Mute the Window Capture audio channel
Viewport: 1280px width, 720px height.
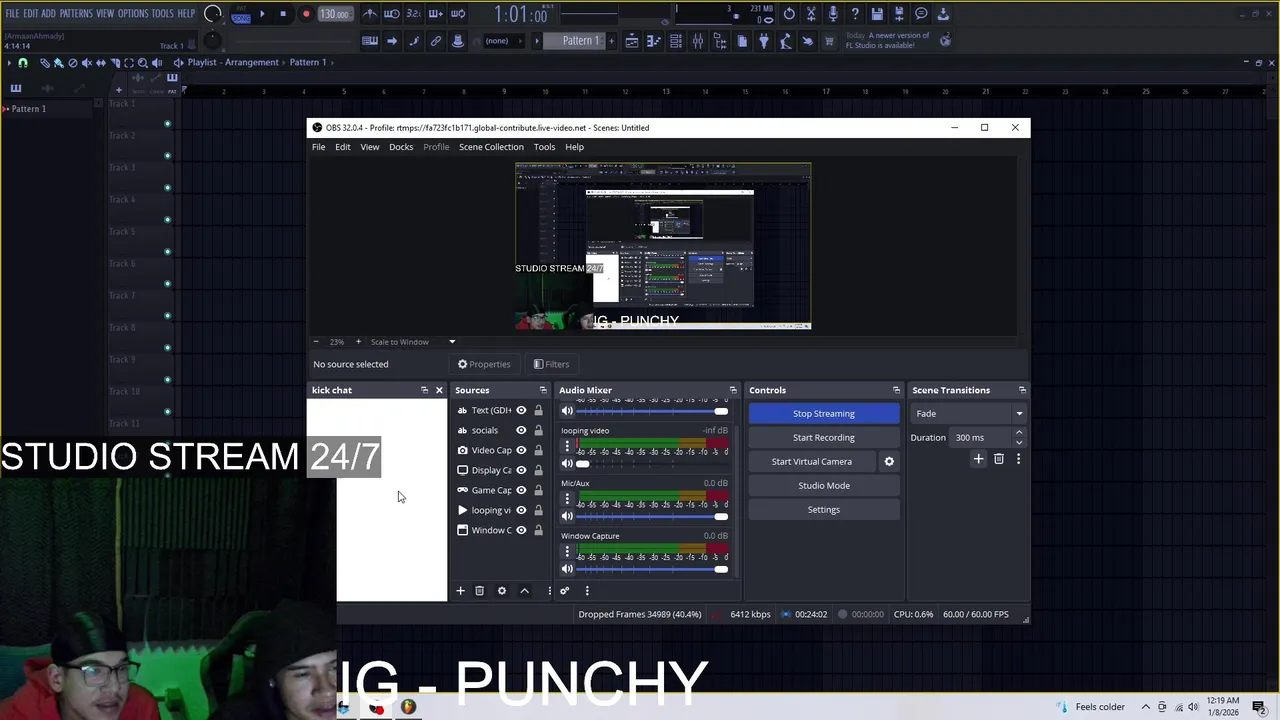point(567,569)
